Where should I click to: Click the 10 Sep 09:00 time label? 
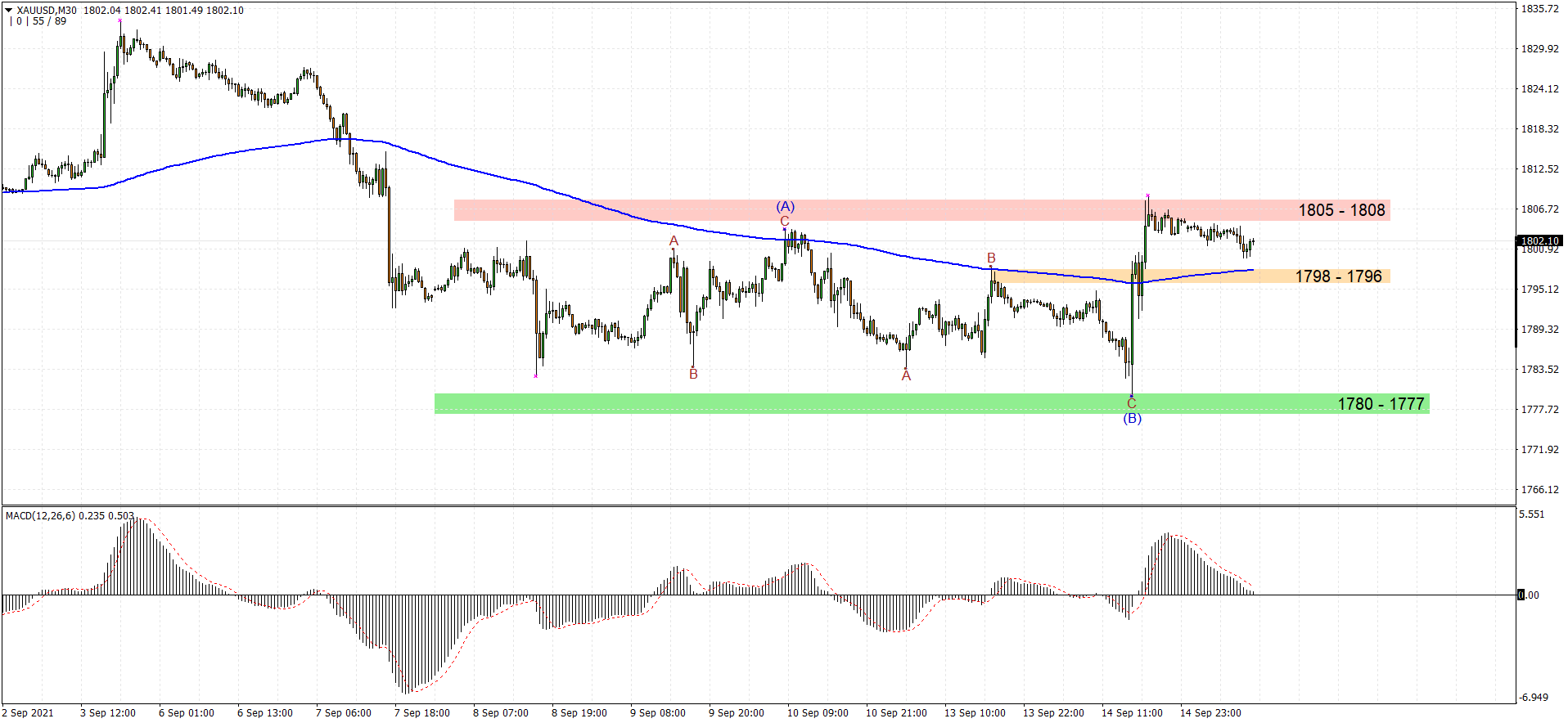pos(818,713)
